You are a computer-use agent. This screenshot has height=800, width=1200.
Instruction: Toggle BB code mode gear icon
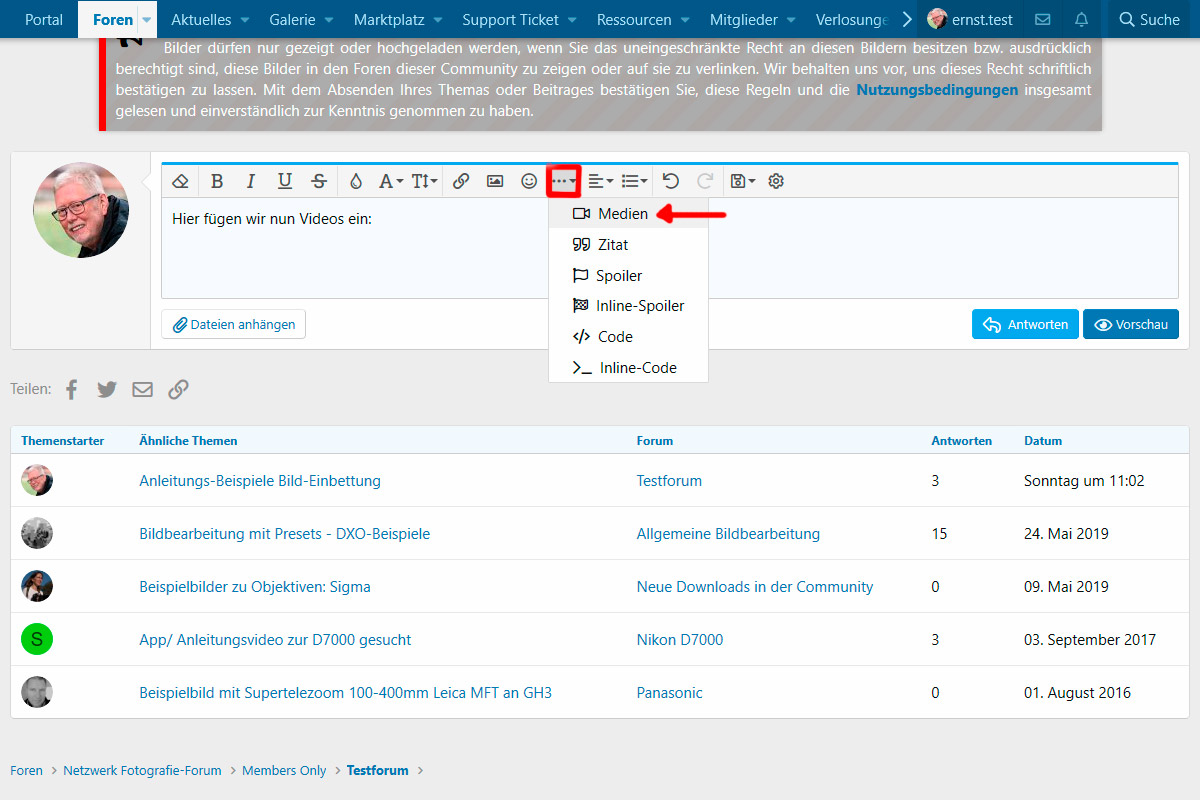tap(776, 181)
